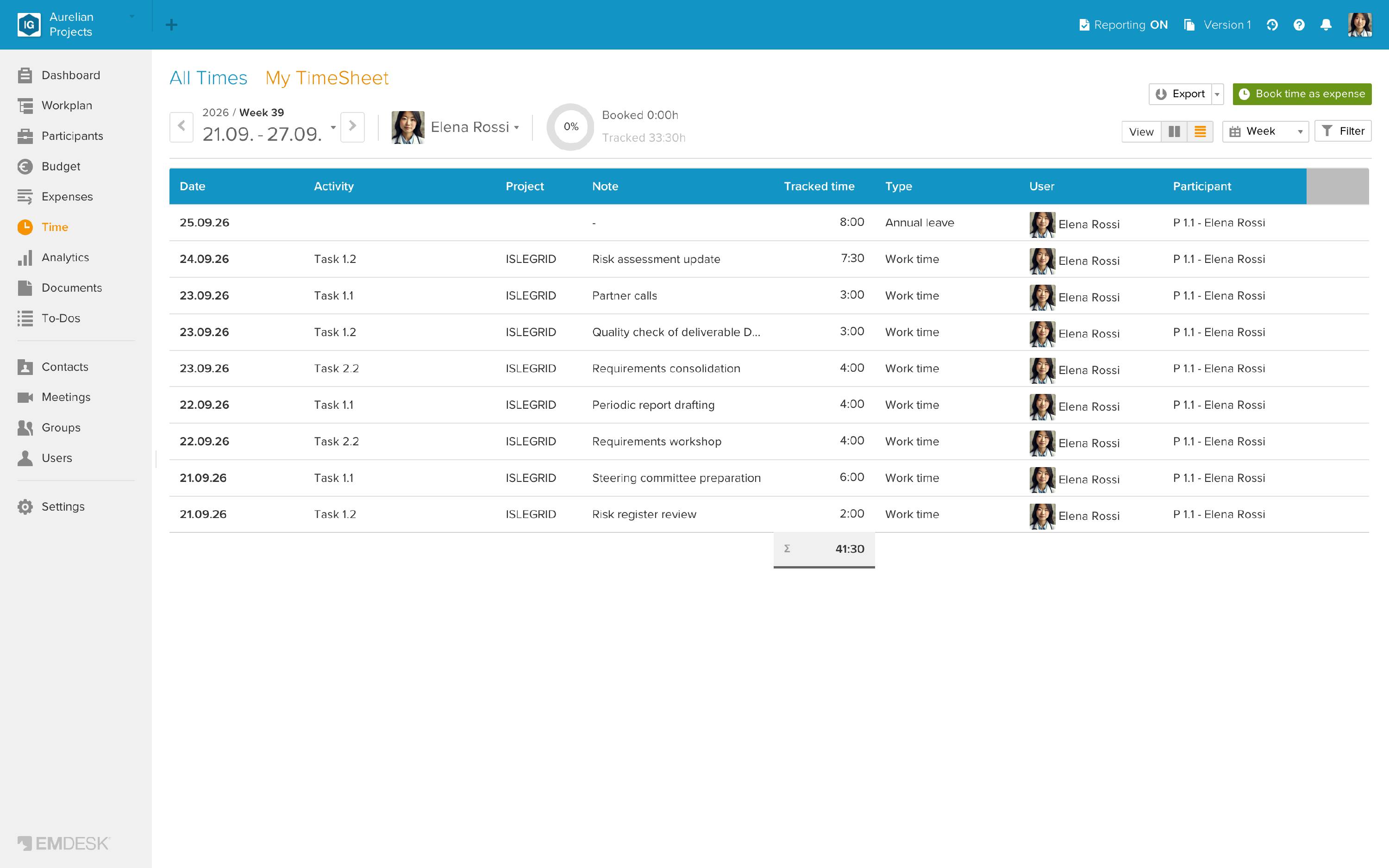This screenshot has height=868, width=1389.
Task: Switch to the All Times tab
Action: [208, 78]
